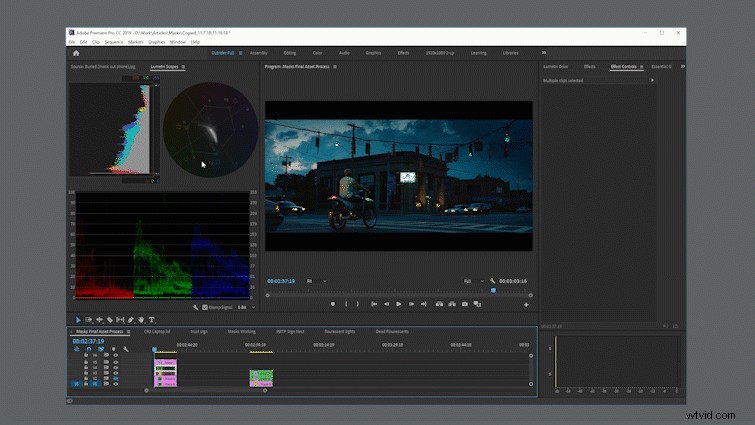Open the Sequence menu

(x=114, y=42)
